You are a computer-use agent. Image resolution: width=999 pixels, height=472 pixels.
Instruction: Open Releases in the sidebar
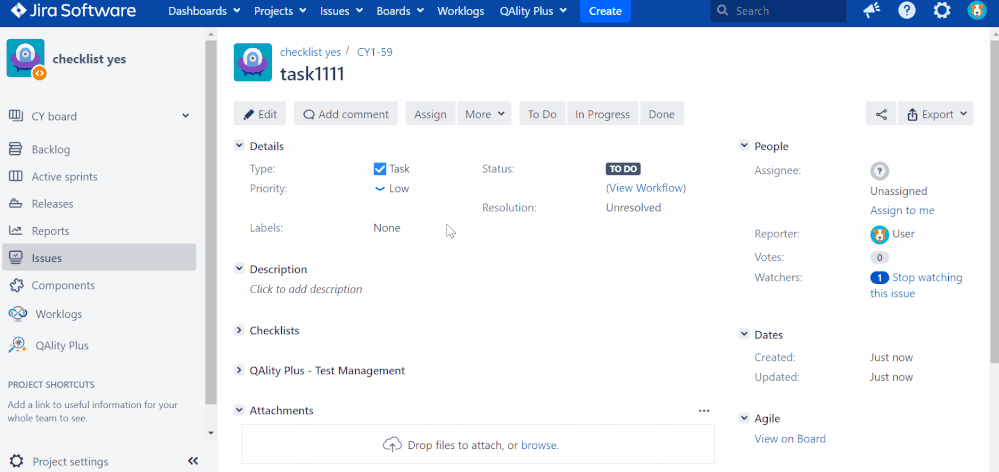coord(52,204)
